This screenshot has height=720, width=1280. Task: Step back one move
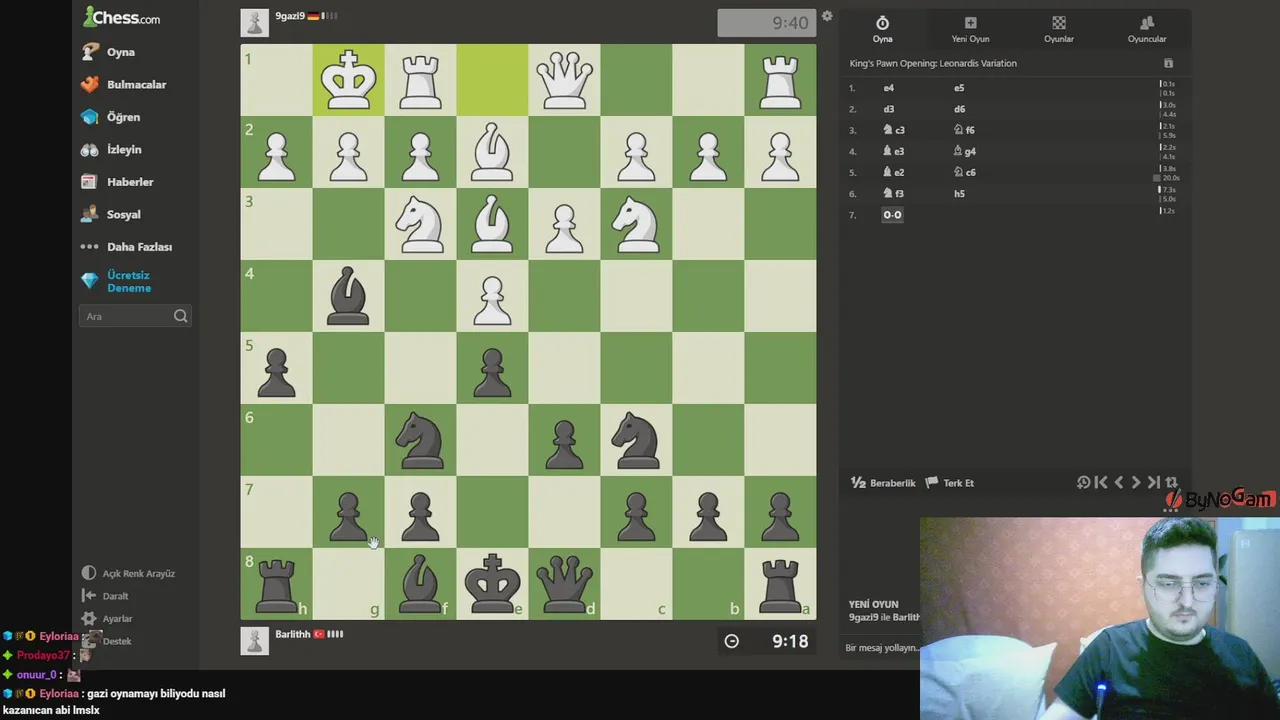click(x=1119, y=483)
